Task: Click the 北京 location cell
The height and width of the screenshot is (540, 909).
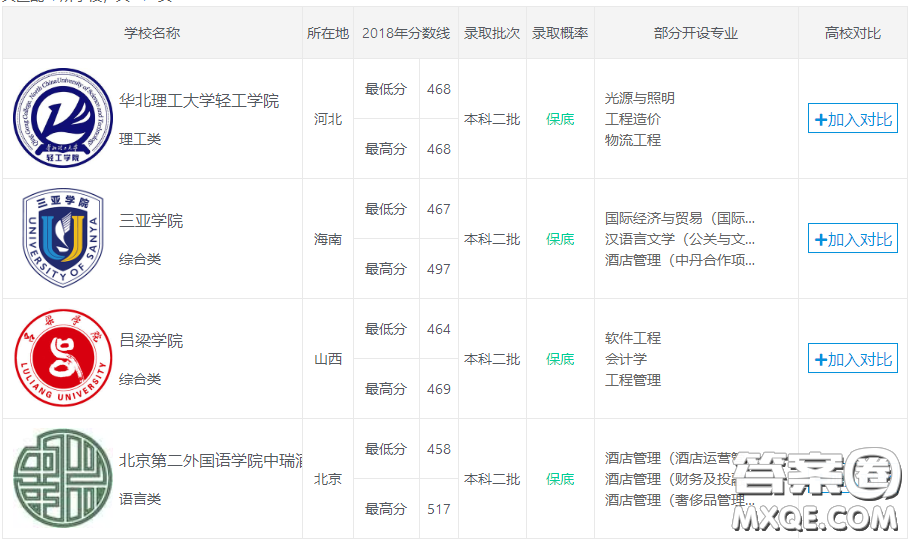Action: click(x=328, y=479)
